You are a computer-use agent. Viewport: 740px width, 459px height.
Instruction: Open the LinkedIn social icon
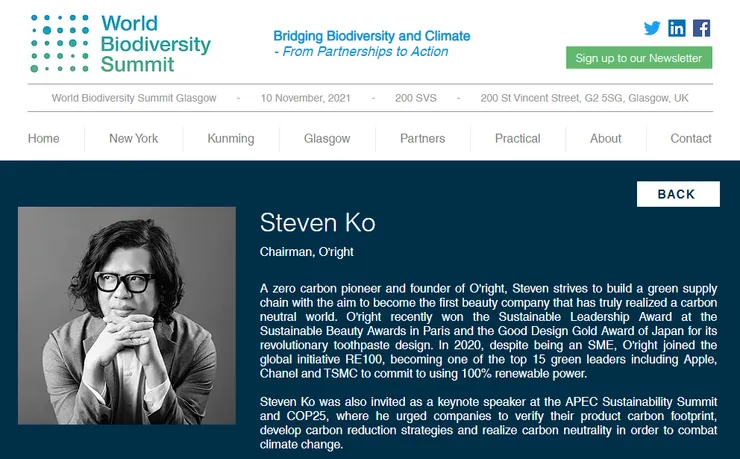click(x=677, y=28)
